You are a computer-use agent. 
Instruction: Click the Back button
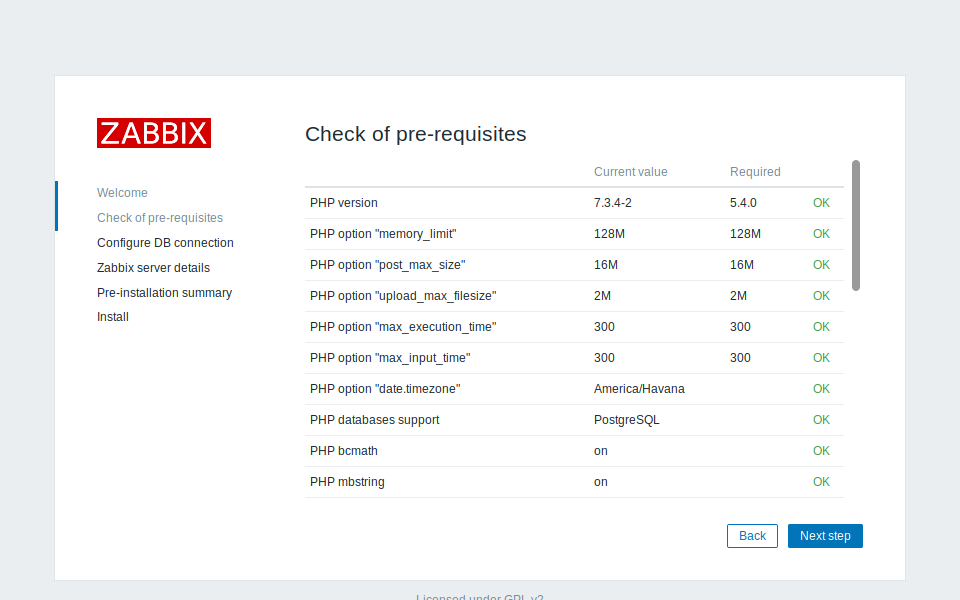pos(752,536)
